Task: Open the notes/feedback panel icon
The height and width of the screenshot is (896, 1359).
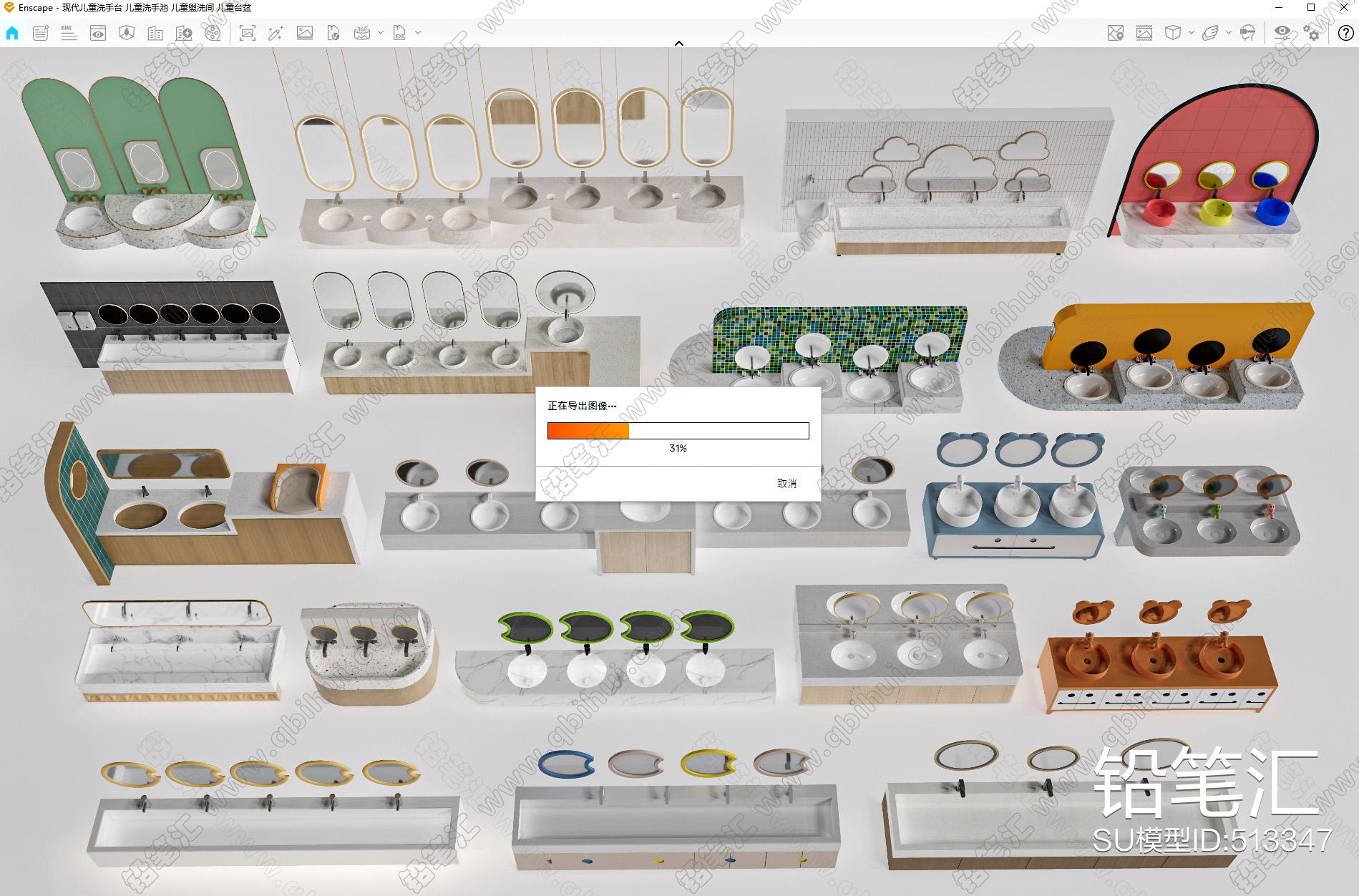Action: [x=41, y=33]
